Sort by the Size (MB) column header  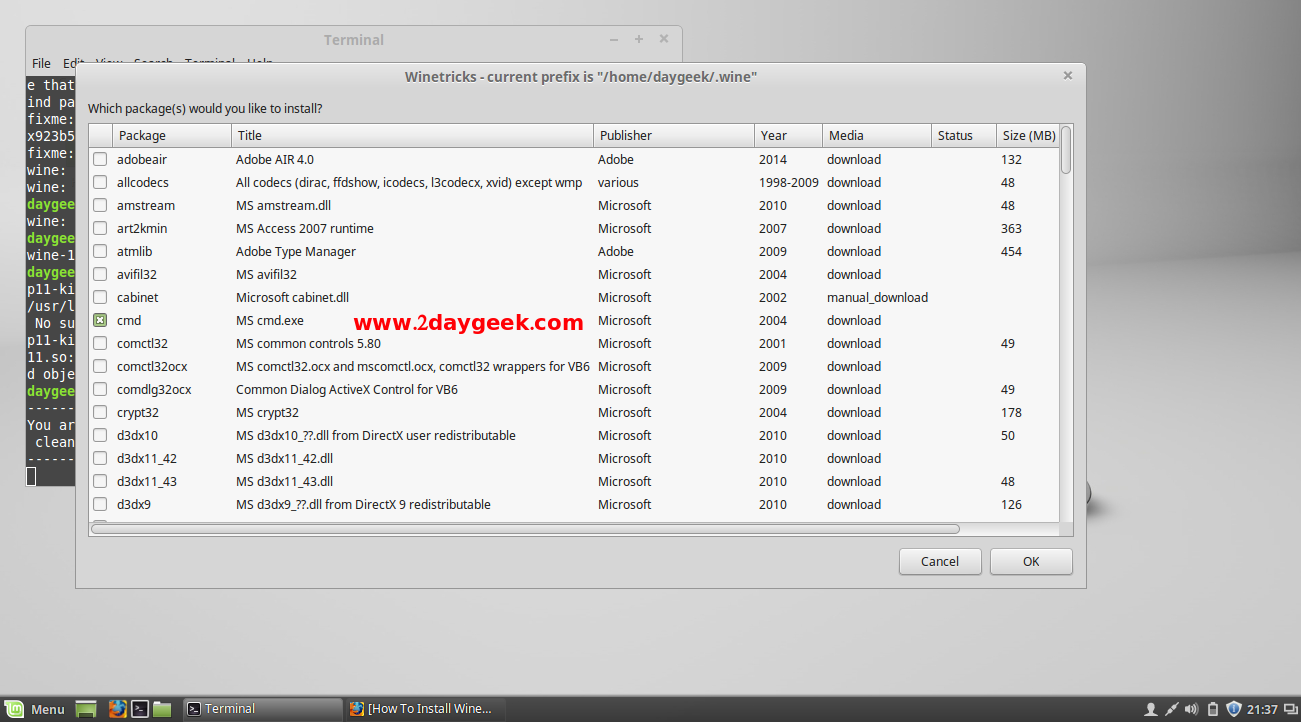[1028, 135]
